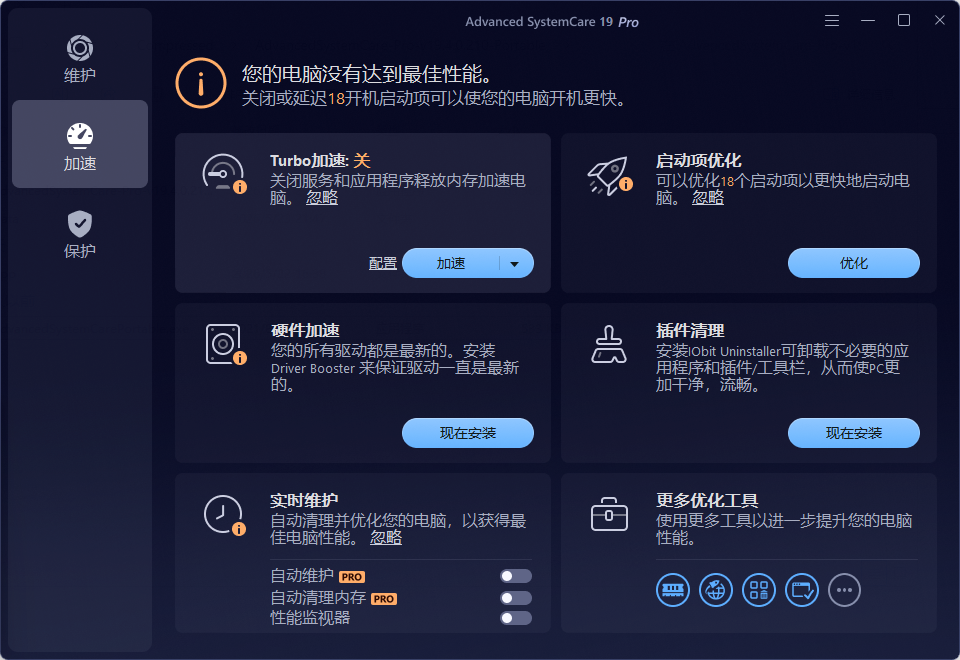Click the PRO badge next to 自动维护
The height and width of the screenshot is (660, 960).
point(351,577)
